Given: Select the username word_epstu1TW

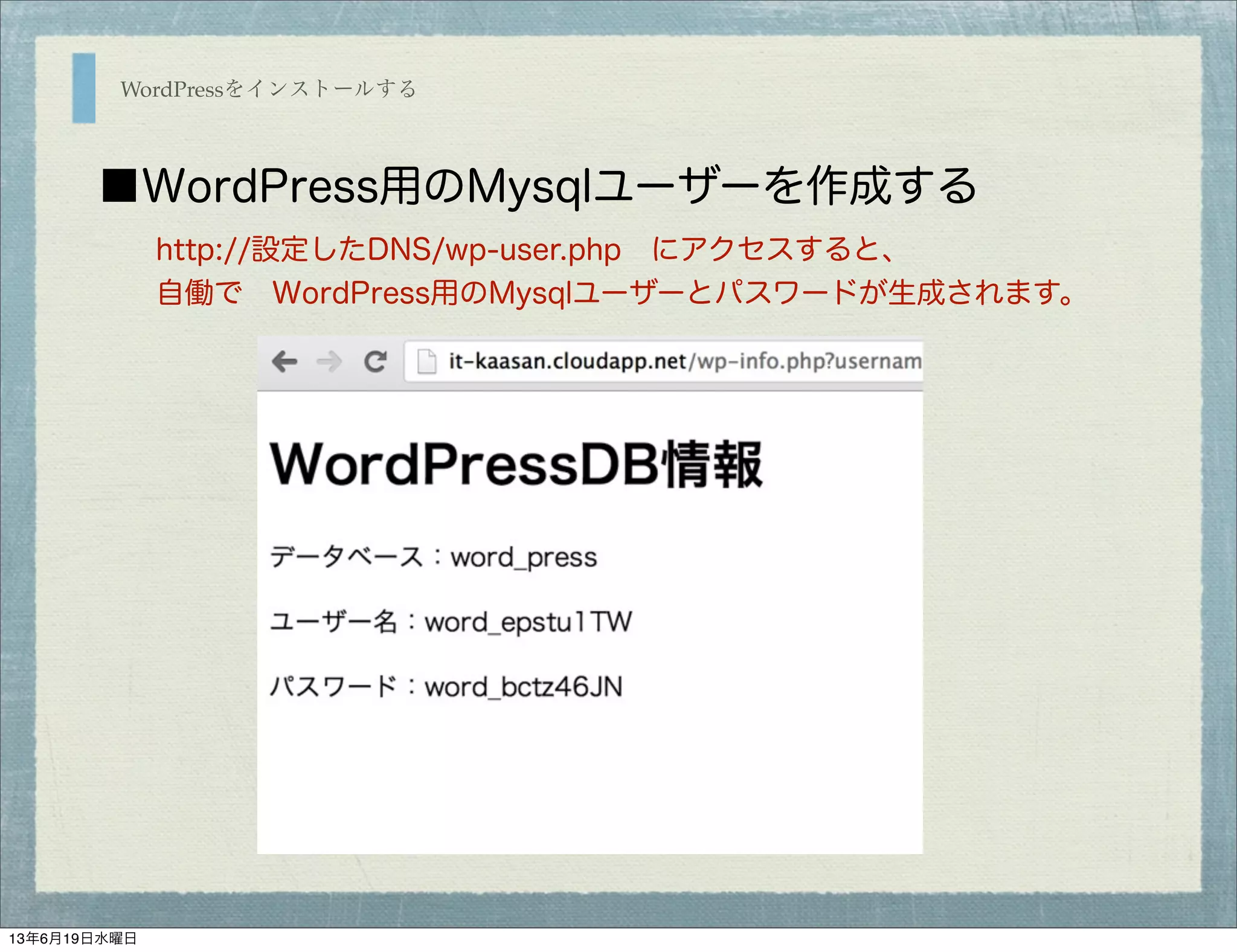Looking at the screenshot, I should (x=529, y=622).
